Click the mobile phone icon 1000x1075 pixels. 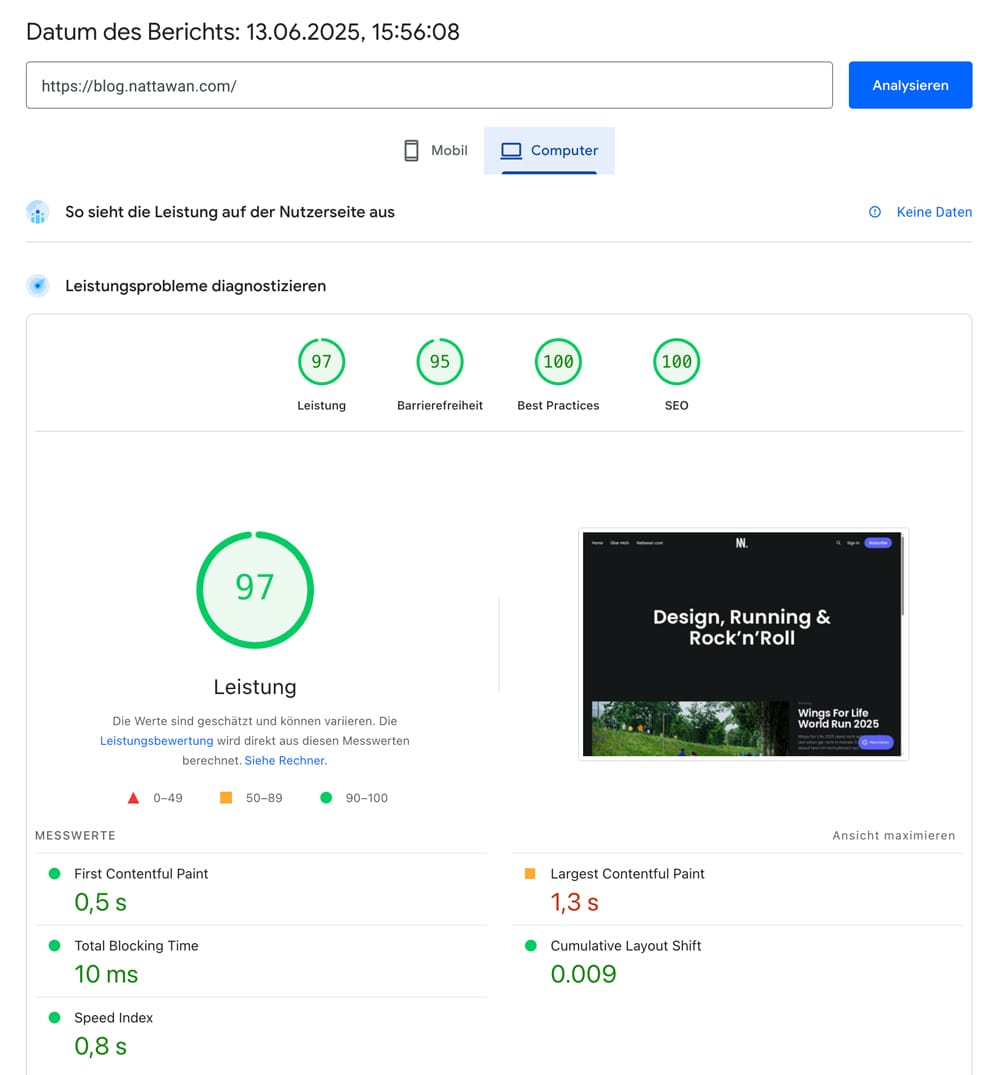[x=411, y=150]
